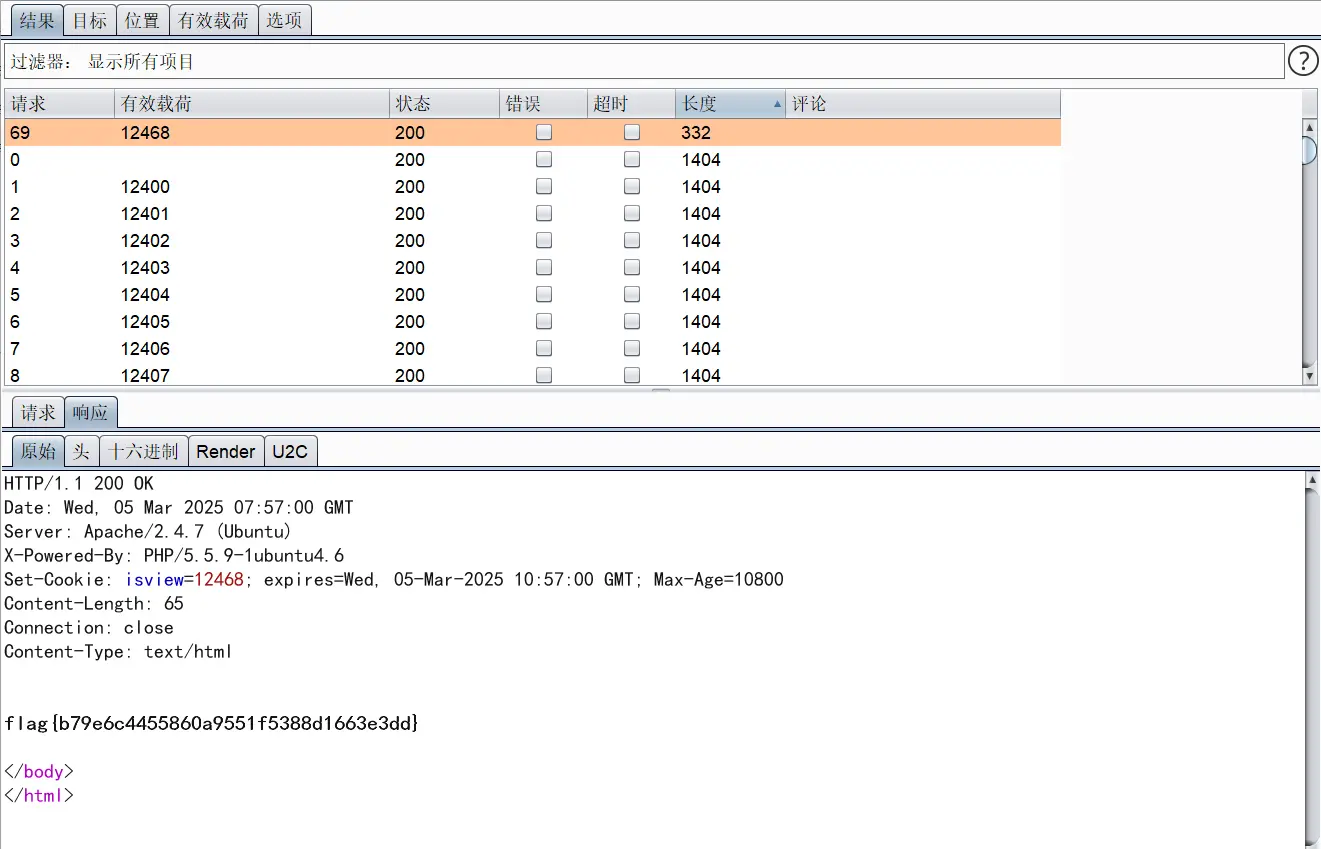This screenshot has height=849, width=1321.
Task: Click the help question mark icon
Action: tap(1302, 61)
